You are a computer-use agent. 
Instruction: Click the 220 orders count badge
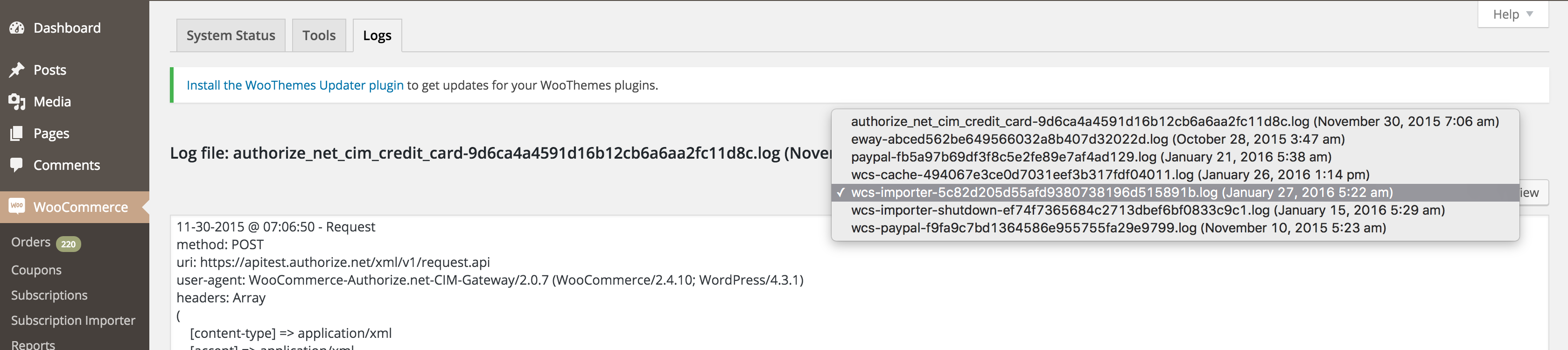pyautogui.click(x=68, y=244)
